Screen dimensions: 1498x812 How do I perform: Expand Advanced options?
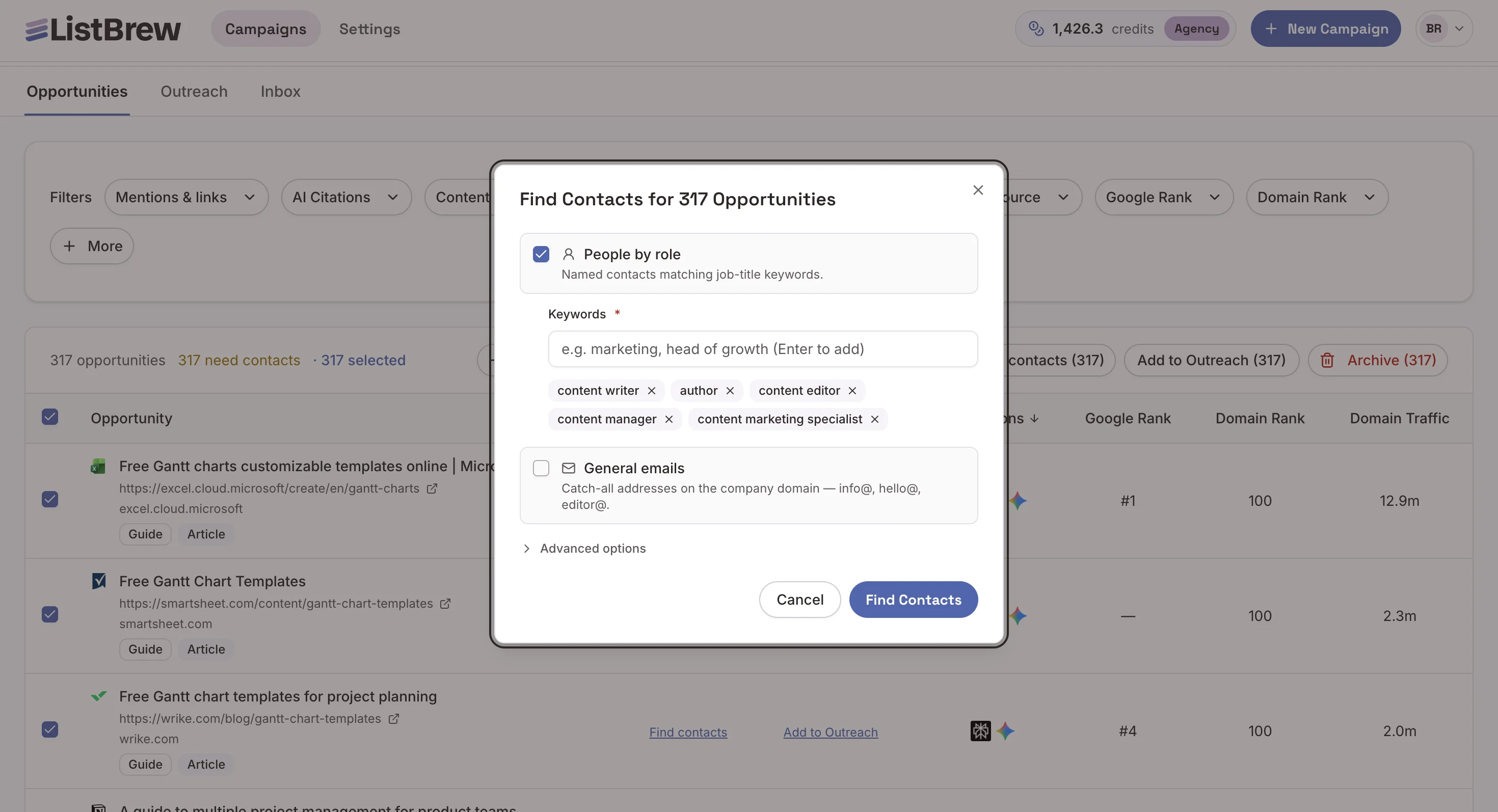click(584, 548)
